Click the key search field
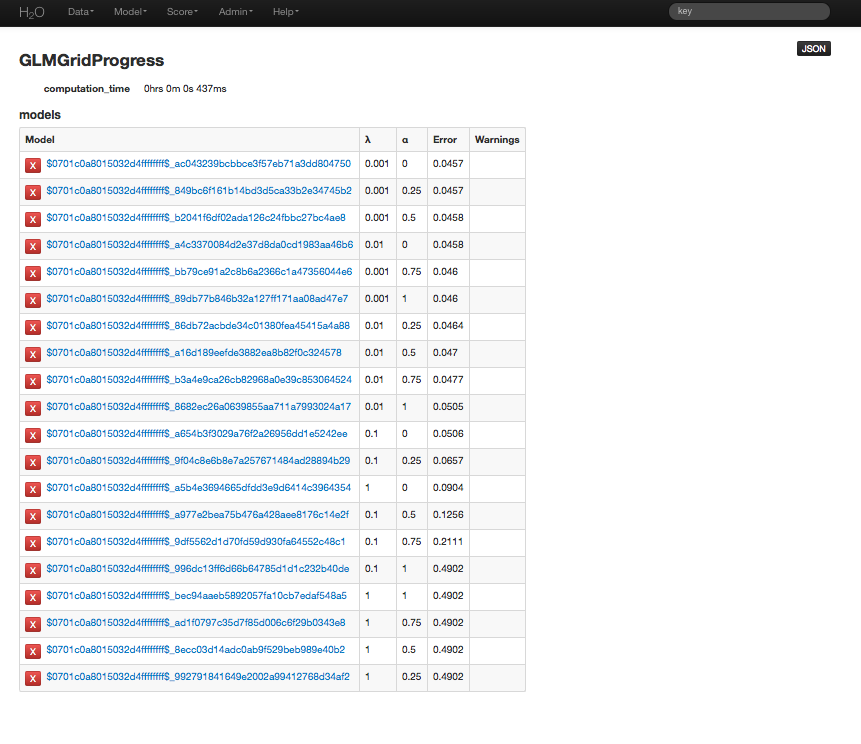 click(x=748, y=11)
